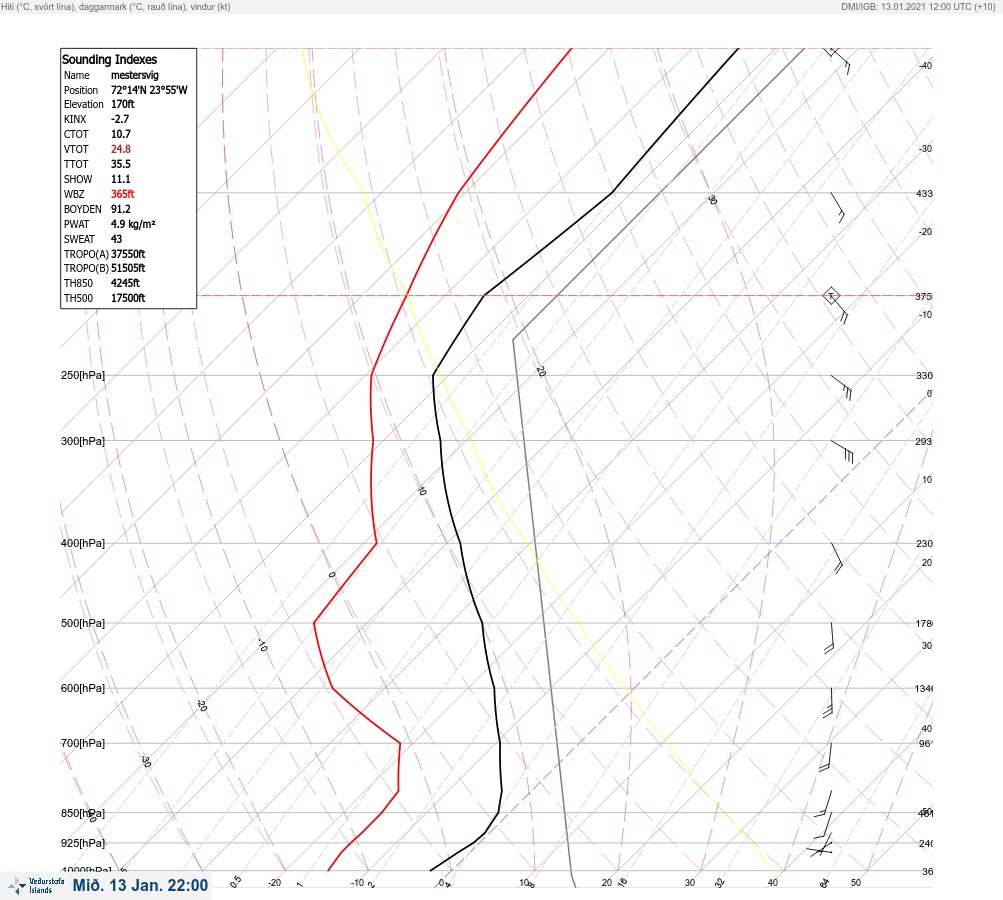The image size is (1003, 900).
Task: Click the TROPO(A) value 37550ft
Action: (x=128, y=254)
